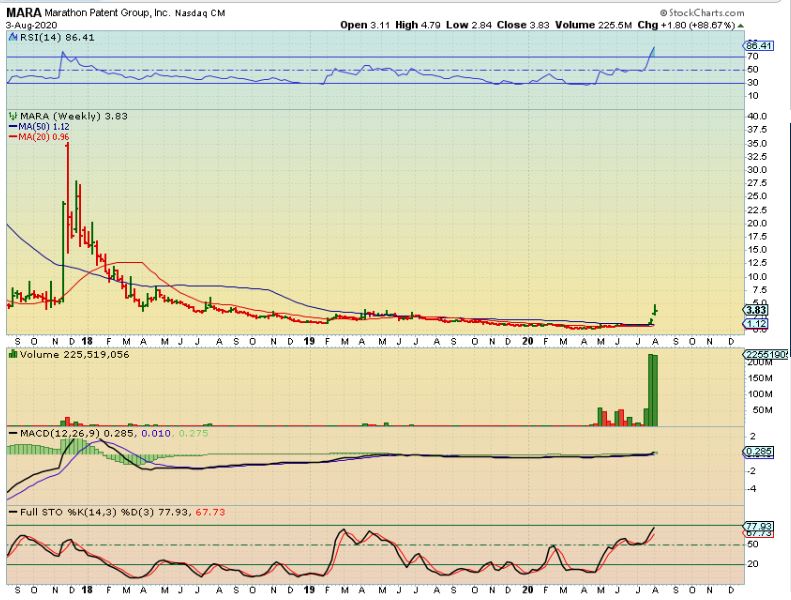Click the MA(50) 1.12 legend text

click(44, 127)
